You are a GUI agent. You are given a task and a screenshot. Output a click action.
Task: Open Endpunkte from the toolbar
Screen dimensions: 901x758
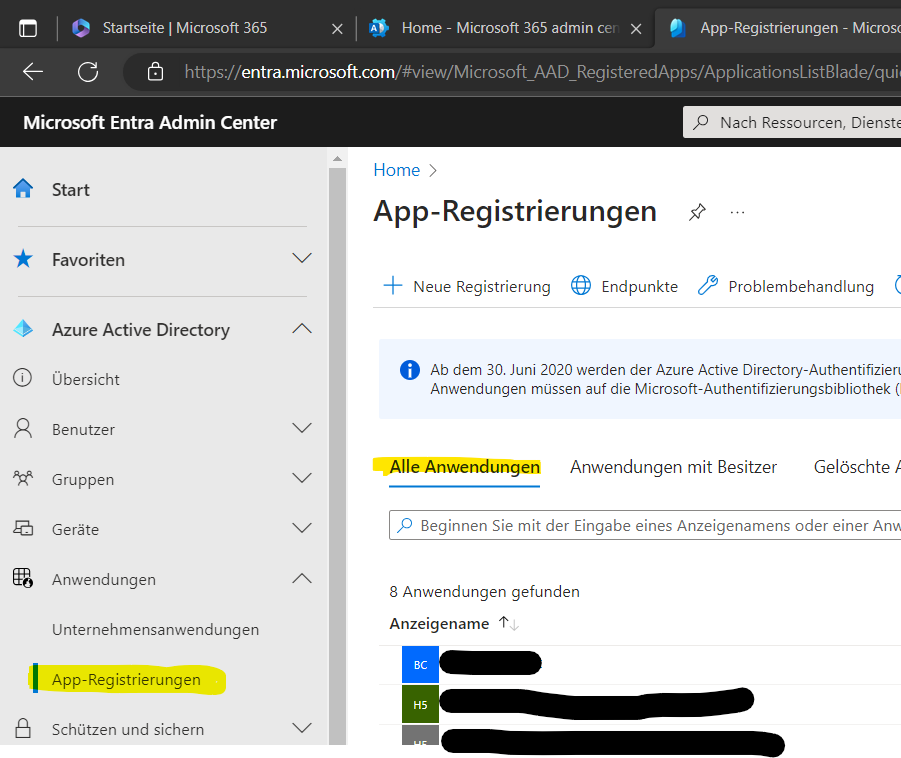coord(624,286)
